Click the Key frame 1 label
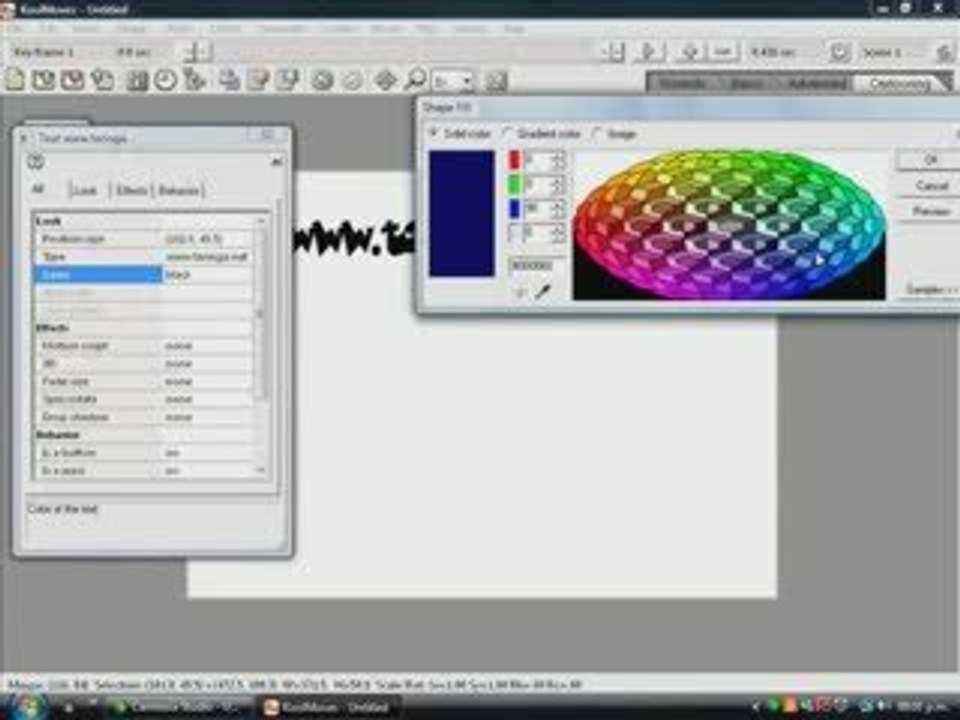Screen dimensions: 960x720 click(43, 52)
